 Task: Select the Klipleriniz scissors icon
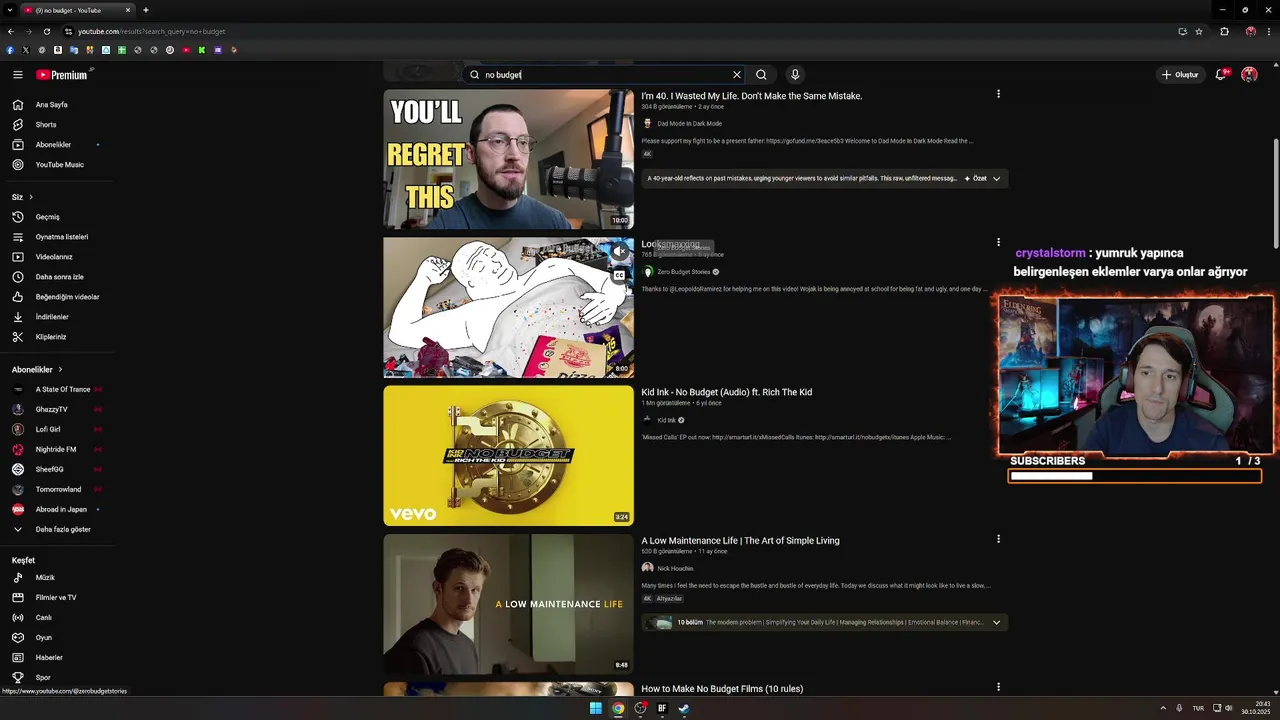pyautogui.click(x=18, y=337)
